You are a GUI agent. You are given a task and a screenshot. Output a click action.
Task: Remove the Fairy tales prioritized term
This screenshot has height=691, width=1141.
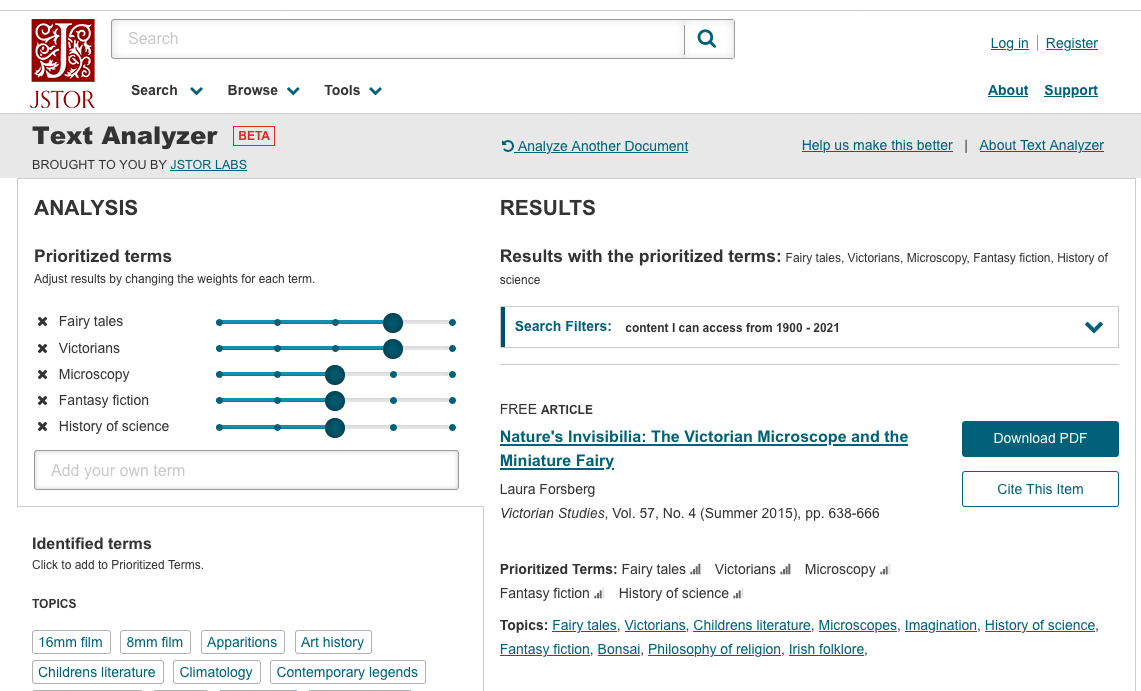click(42, 322)
